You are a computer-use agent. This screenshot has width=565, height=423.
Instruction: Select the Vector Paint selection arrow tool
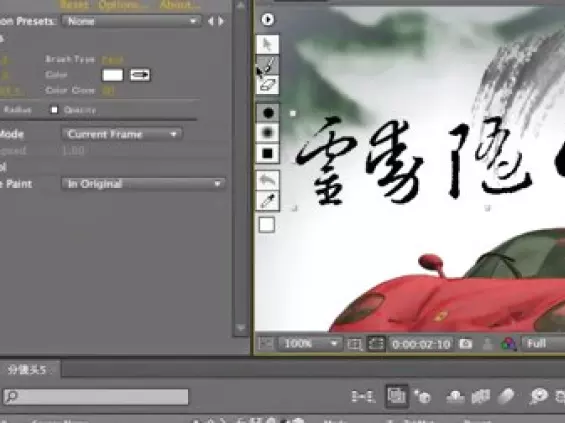[x=267, y=44]
